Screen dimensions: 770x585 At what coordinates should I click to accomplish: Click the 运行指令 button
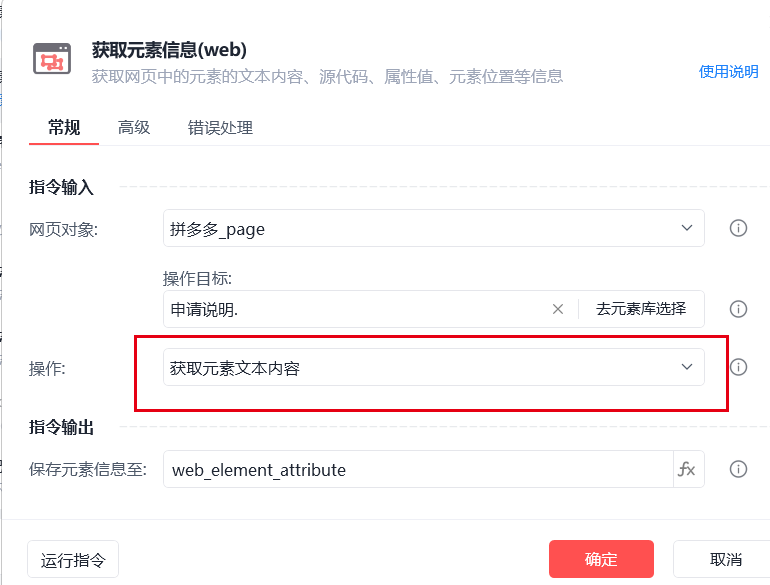73,559
